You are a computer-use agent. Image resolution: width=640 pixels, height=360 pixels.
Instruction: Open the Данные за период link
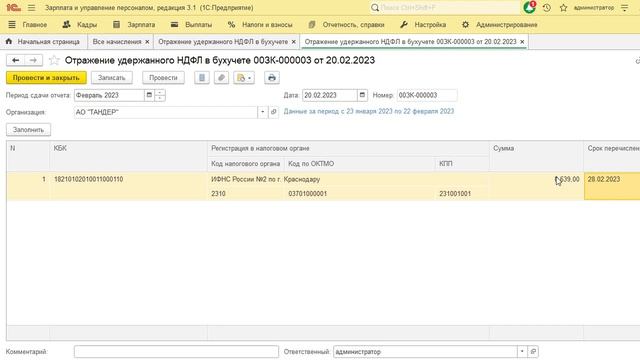click(369, 111)
